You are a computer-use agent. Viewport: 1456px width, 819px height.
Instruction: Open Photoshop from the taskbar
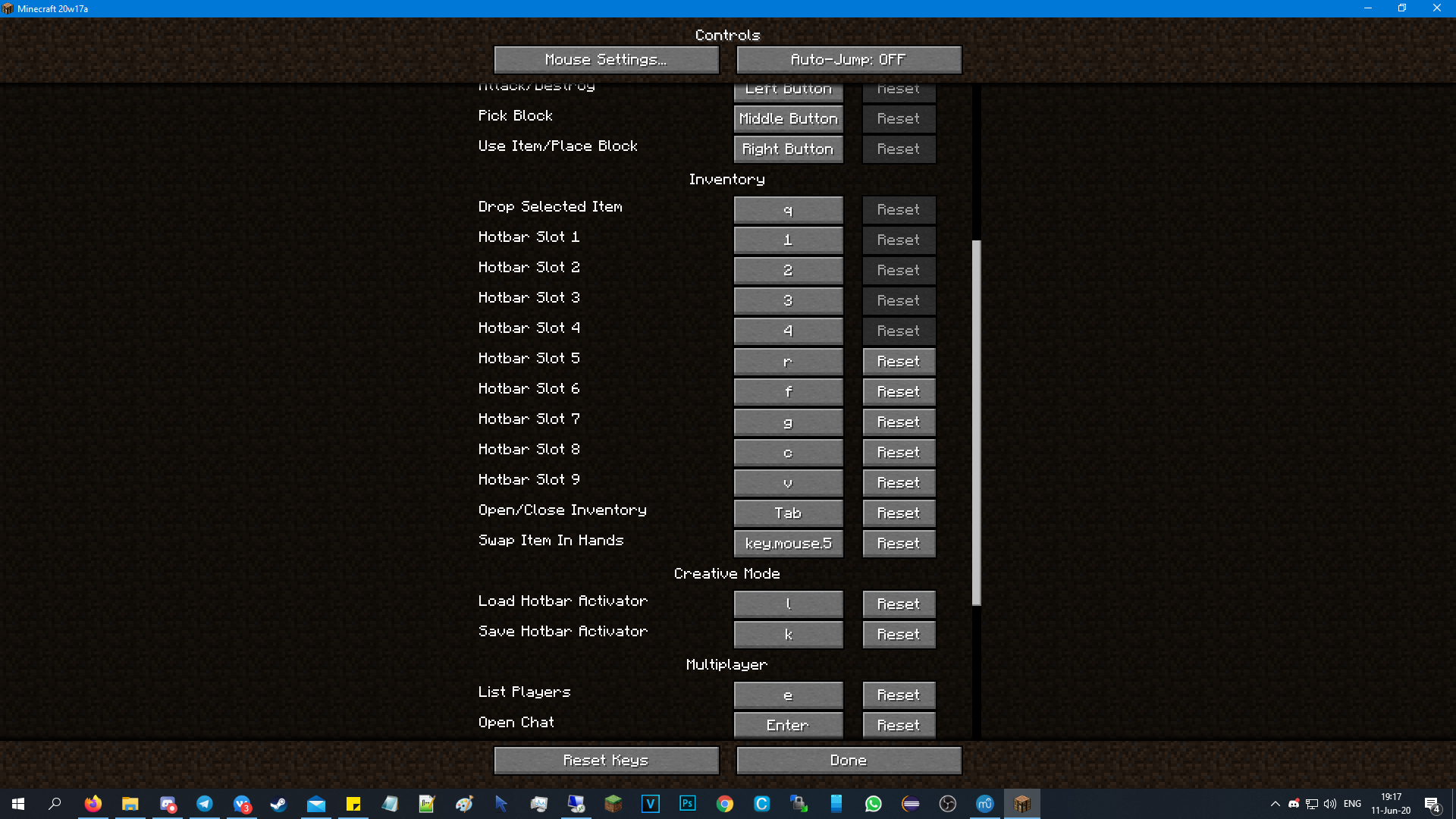tap(687, 804)
